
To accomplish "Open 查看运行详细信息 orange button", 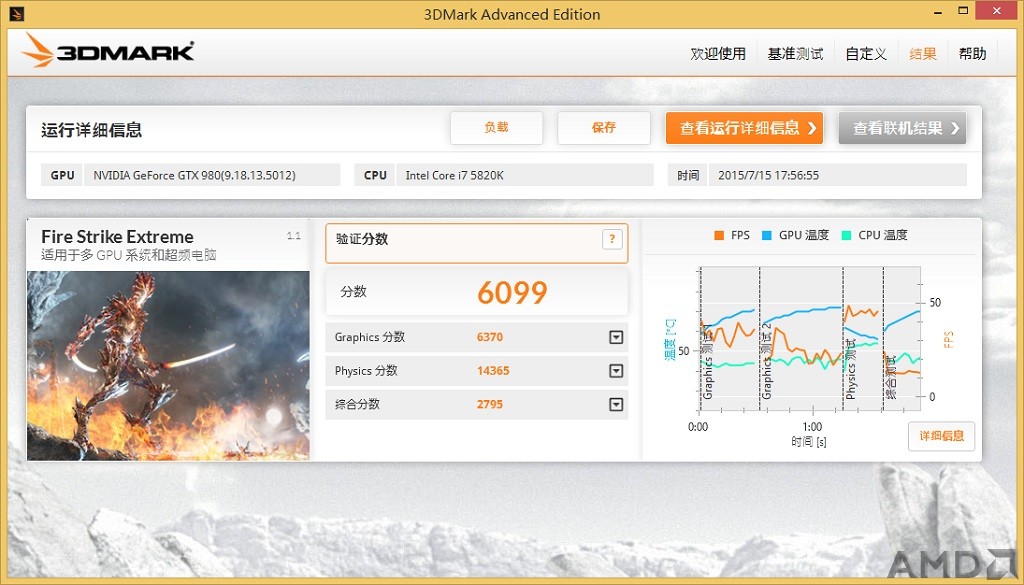I will click(x=744, y=128).
